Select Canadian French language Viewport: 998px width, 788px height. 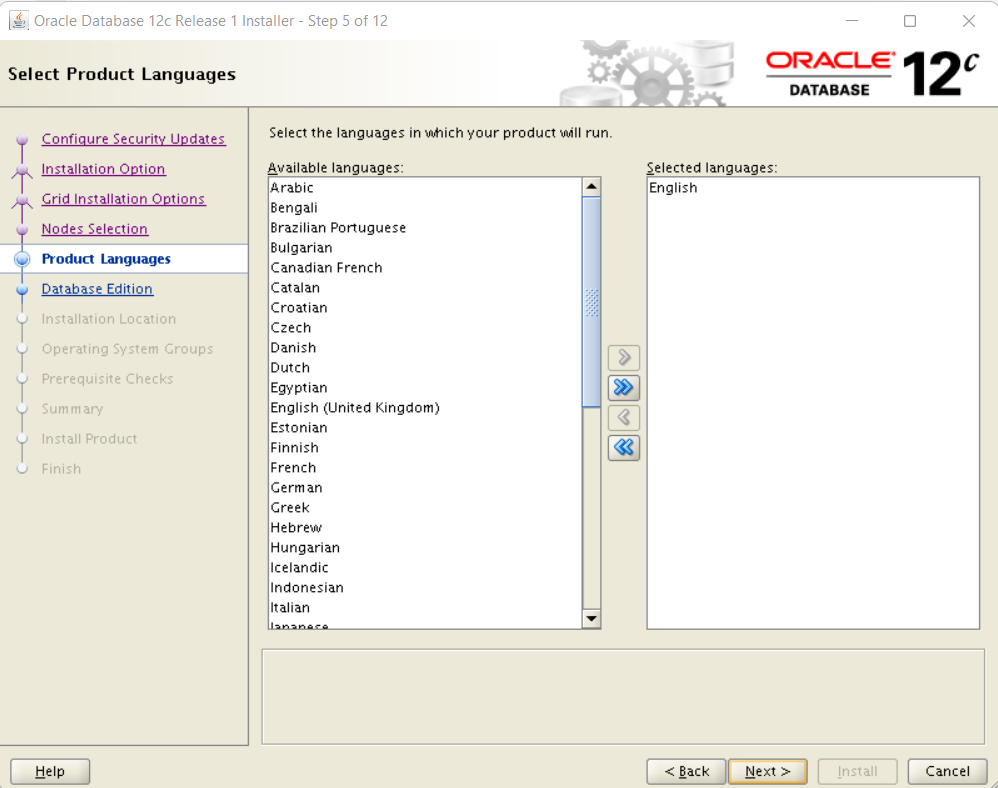pyautogui.click(x=425, y=267)
